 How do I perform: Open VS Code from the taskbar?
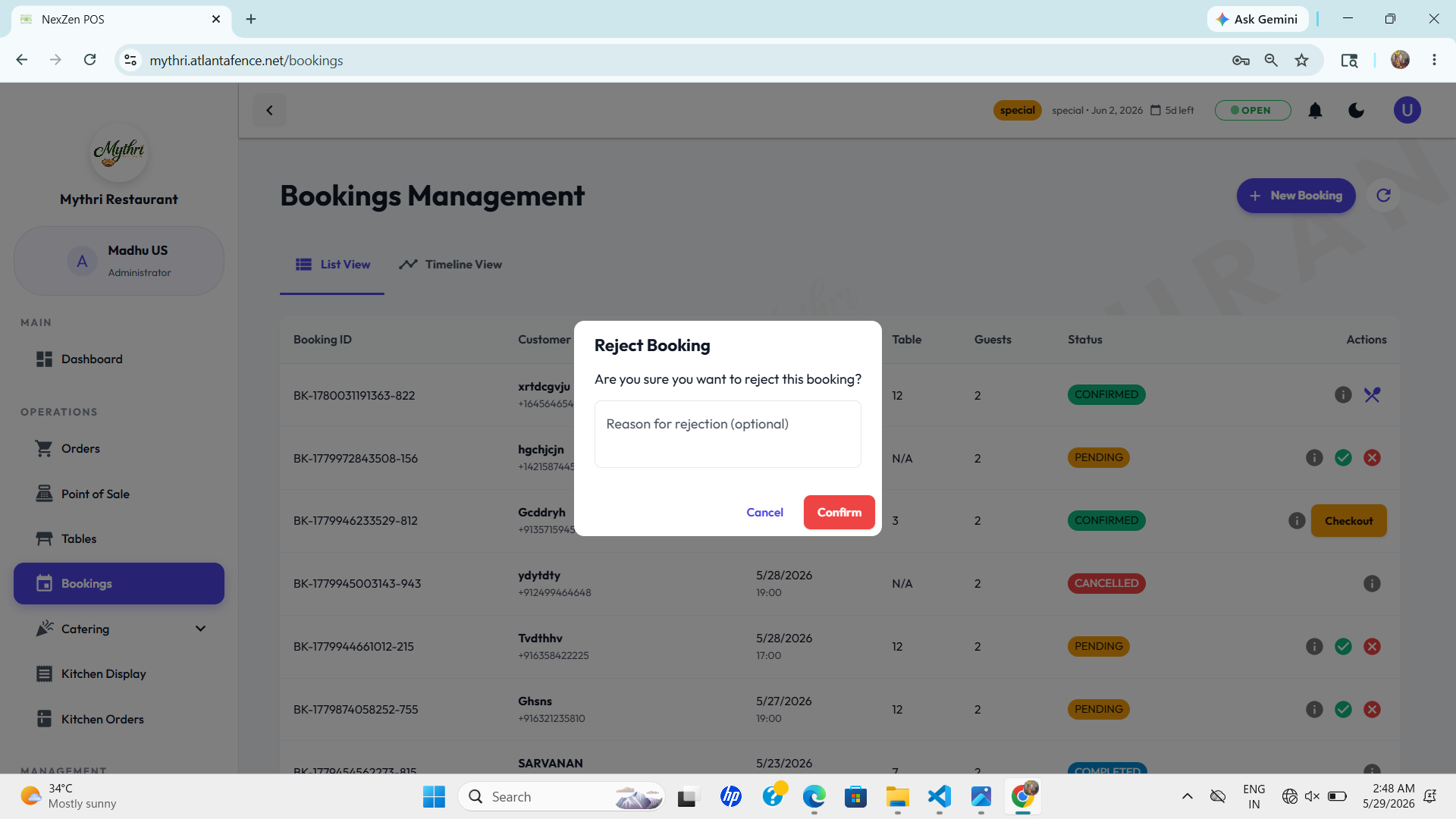939,797
